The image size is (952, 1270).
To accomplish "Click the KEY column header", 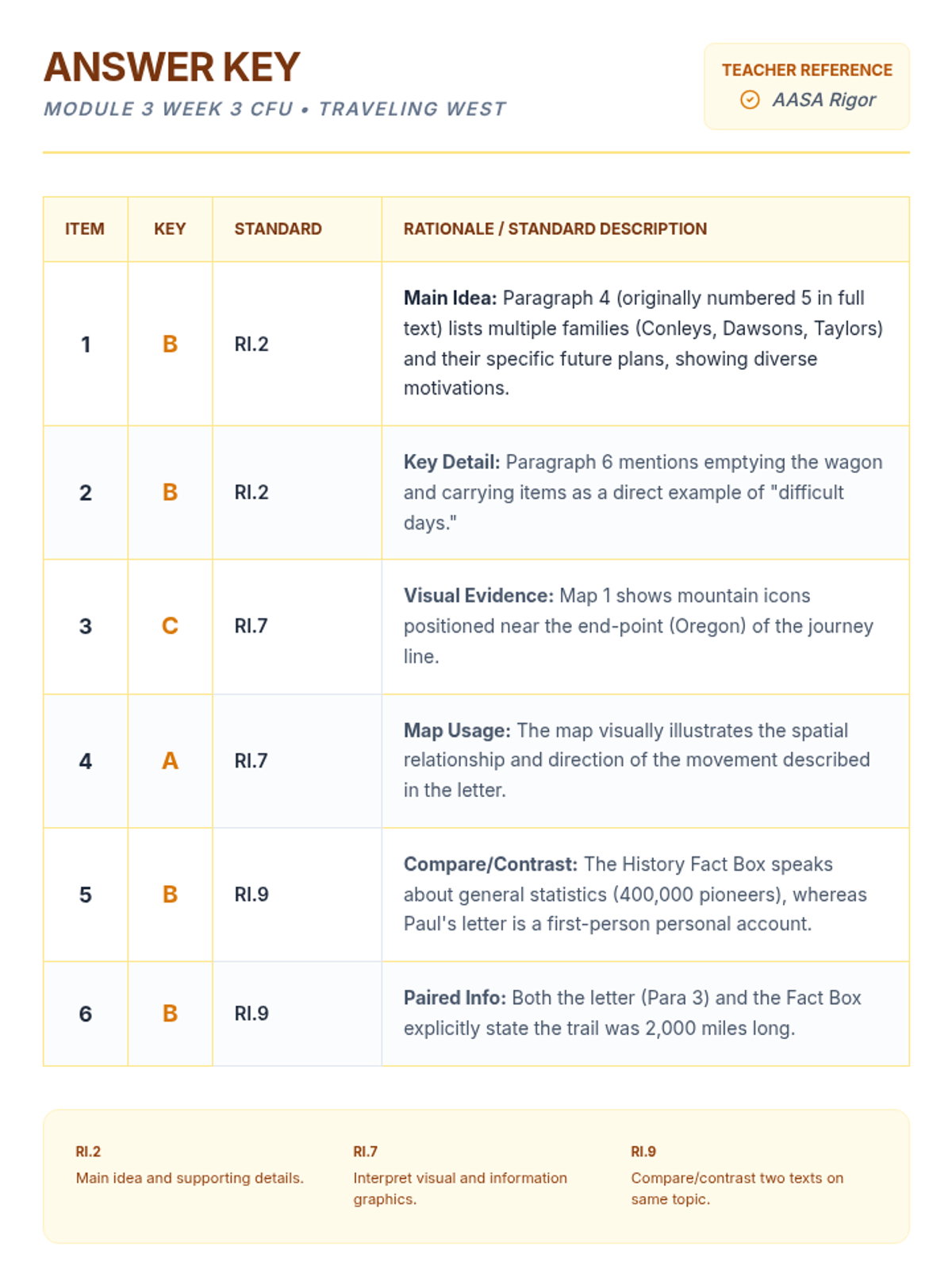I will (170, 229).
